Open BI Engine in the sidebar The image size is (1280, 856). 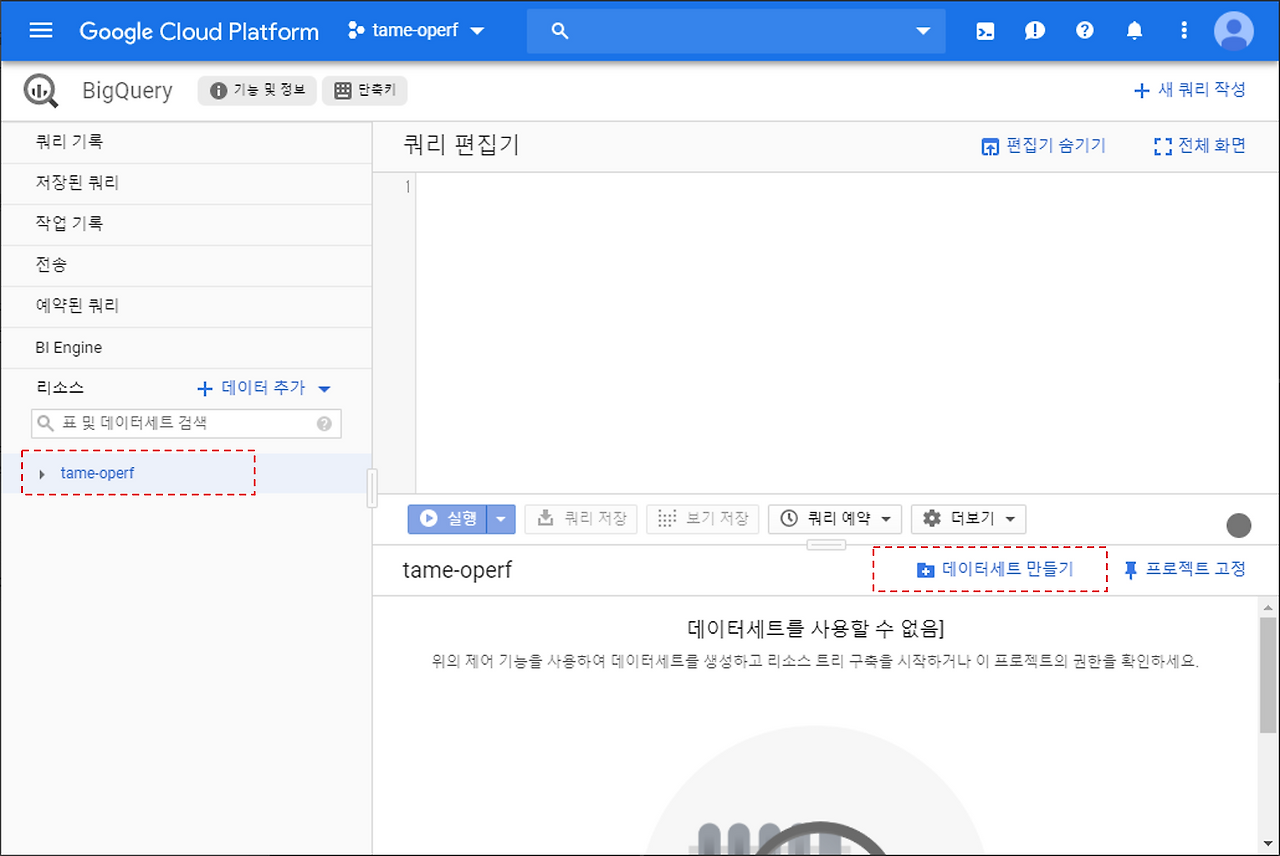(186, 348)
